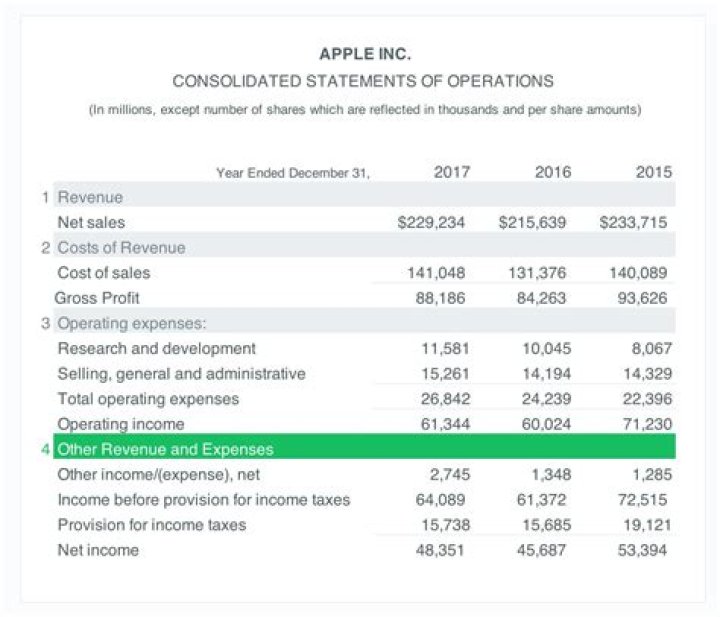Select the 2015 operating income value 71,230
The height and width of the screenshot is (617, 720).
point(645,424)
